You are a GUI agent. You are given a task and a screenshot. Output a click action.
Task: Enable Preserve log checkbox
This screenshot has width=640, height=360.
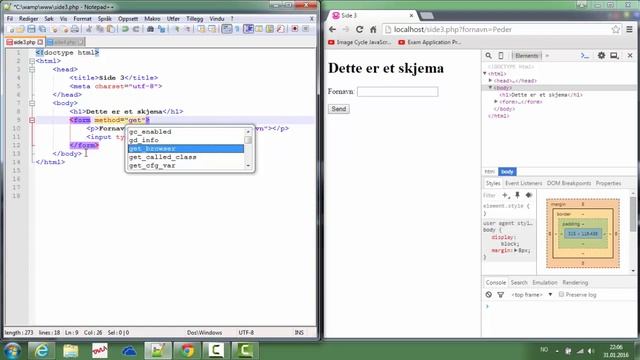pos(562,294)
